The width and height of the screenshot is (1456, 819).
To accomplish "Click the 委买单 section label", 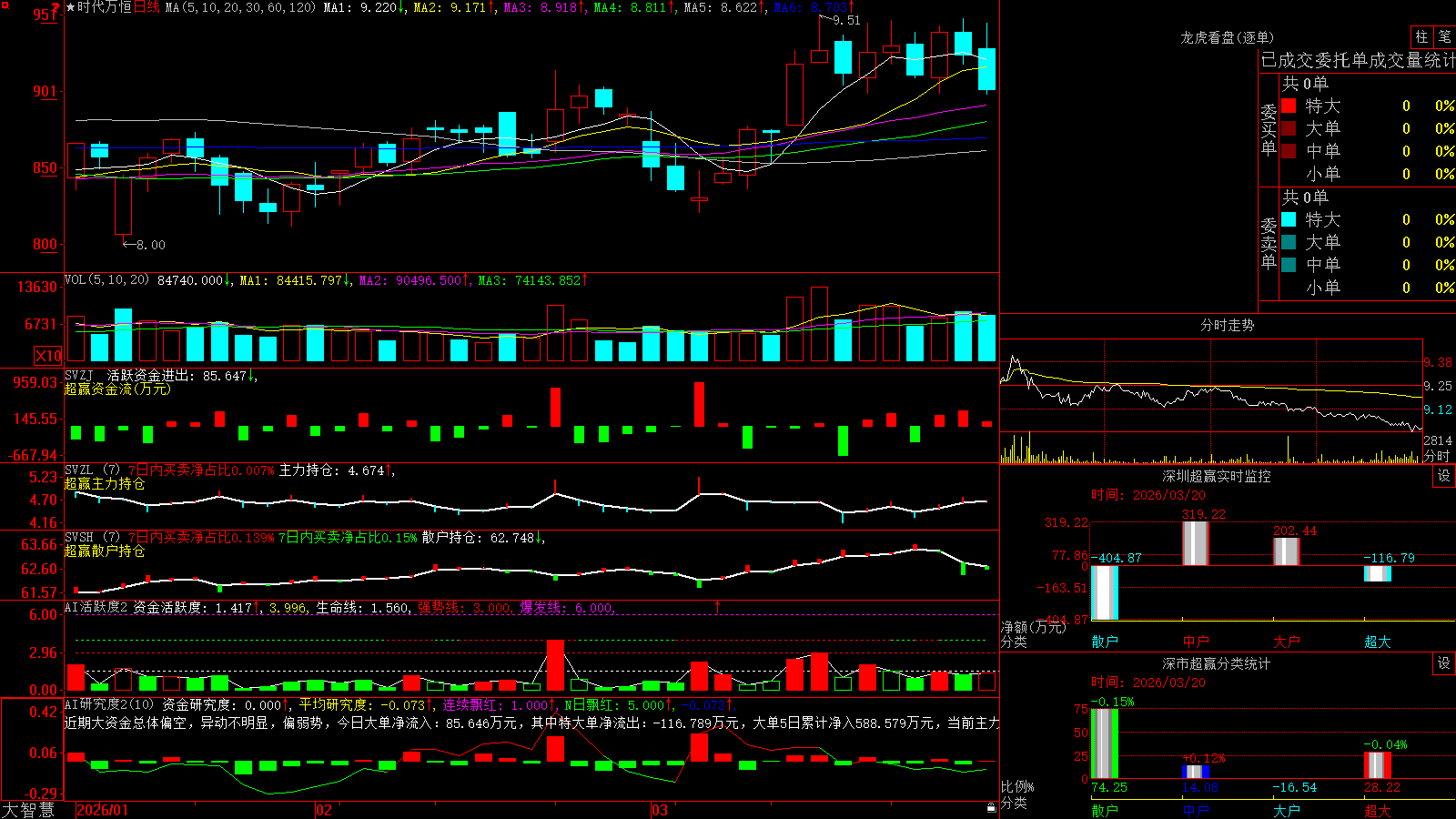I will 1269,129.
